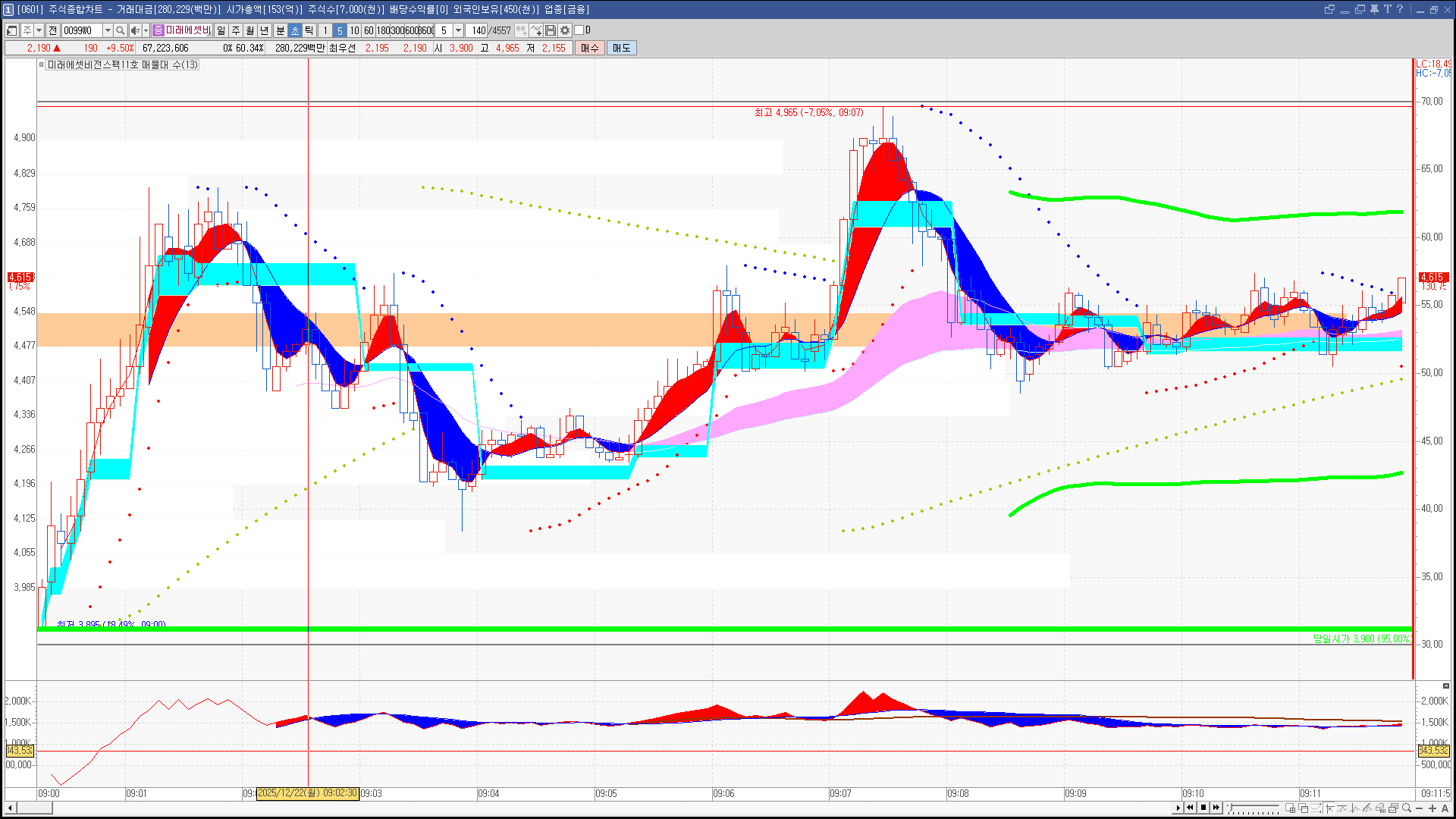
Task: Click the 매수 buy button
Action: click(x=590, y=48)
